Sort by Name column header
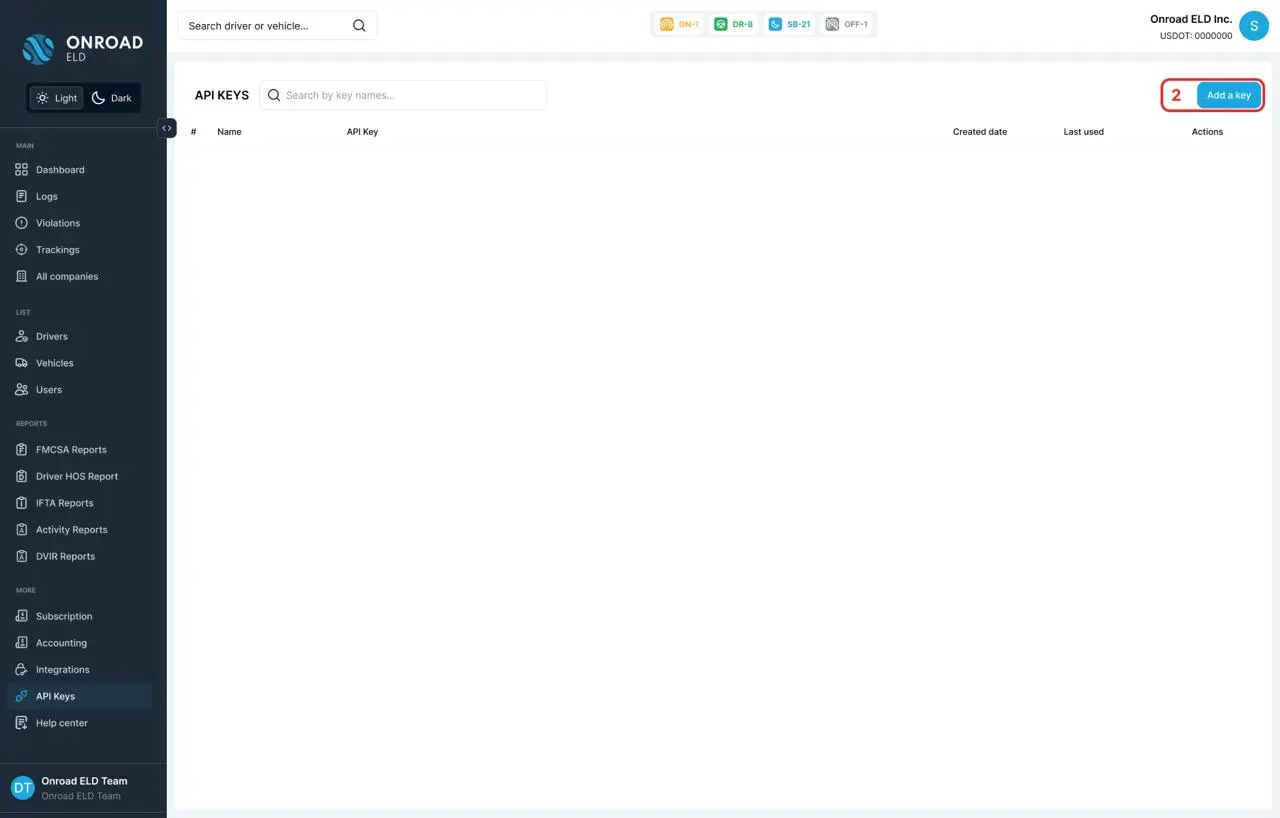This screenshot has width=1280, height=818. coord(229,132)
